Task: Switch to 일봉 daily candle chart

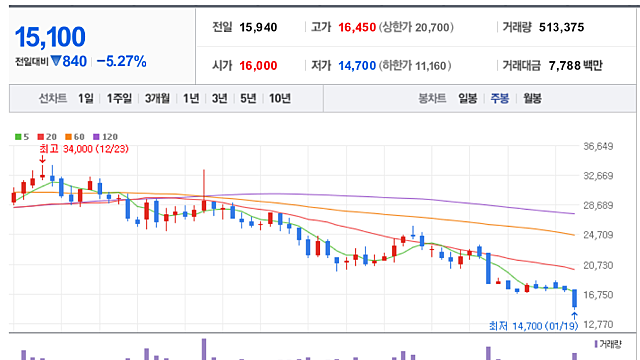Action: 467,98
